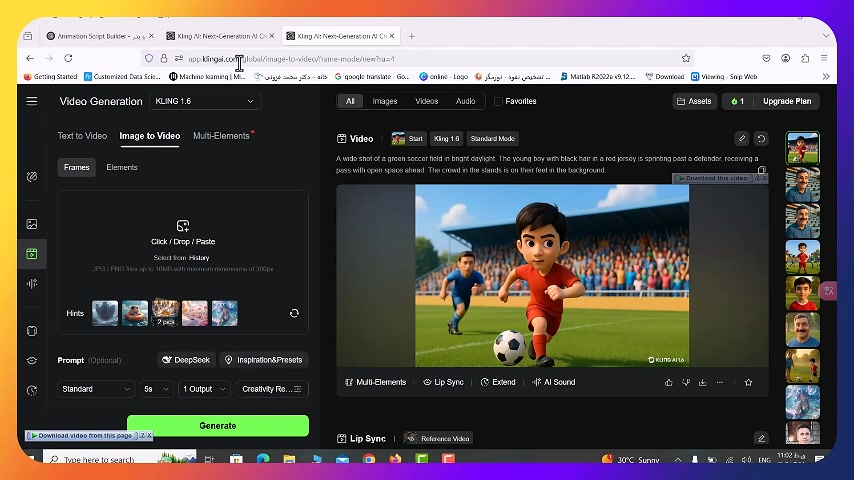Switch to Animation Script Builder browser tab
854x480 pixels.
[100, 36]
